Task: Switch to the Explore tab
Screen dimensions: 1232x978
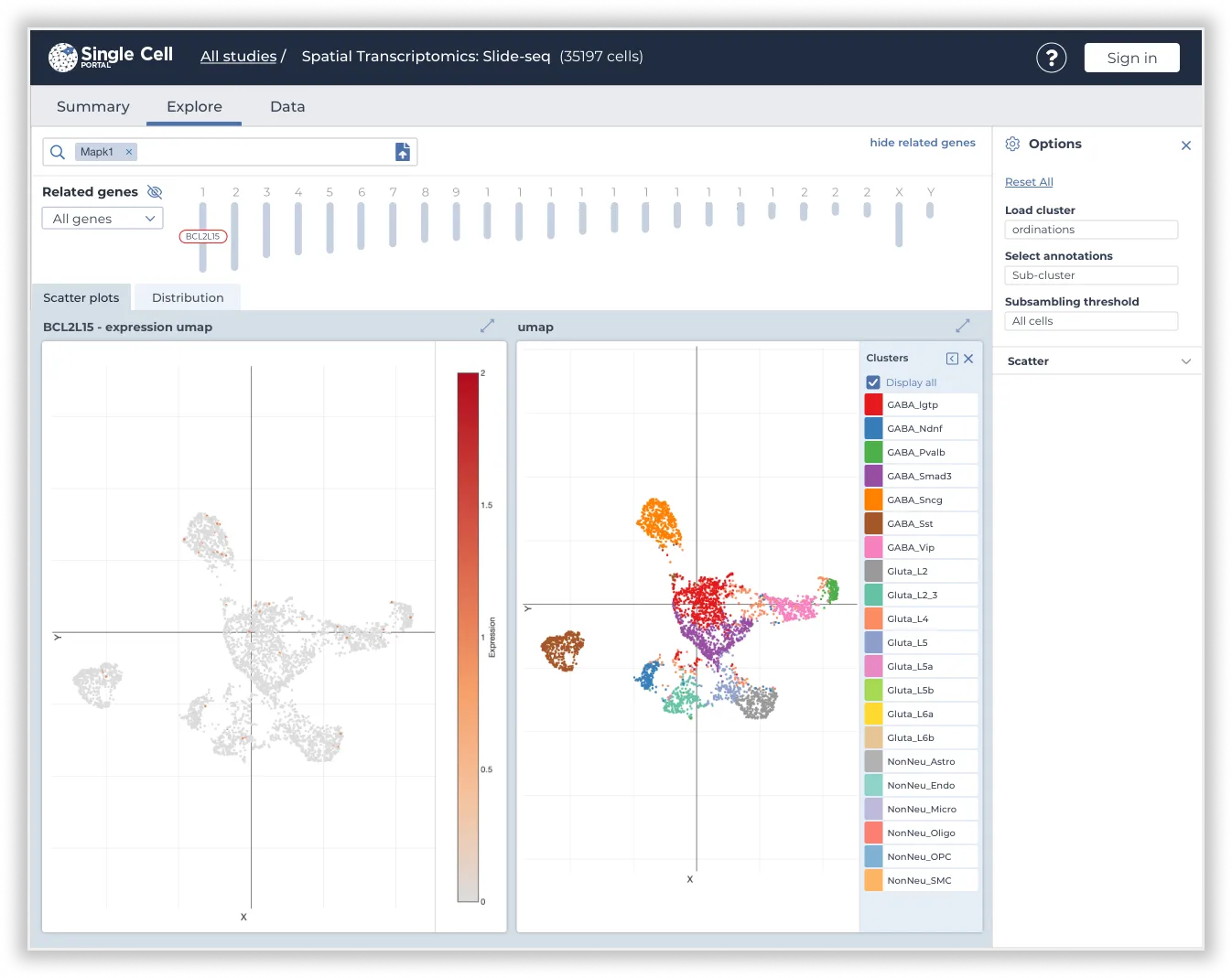Action: point(194,106)
